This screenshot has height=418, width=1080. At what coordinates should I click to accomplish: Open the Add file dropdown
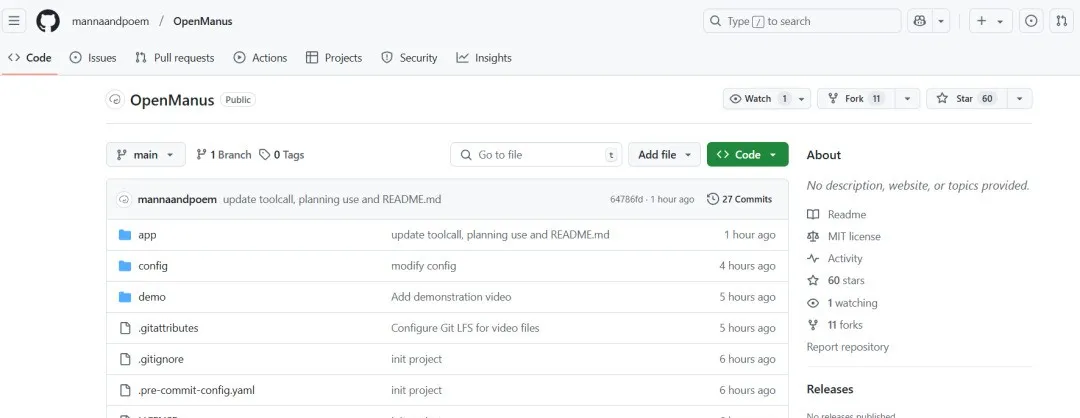664,155
